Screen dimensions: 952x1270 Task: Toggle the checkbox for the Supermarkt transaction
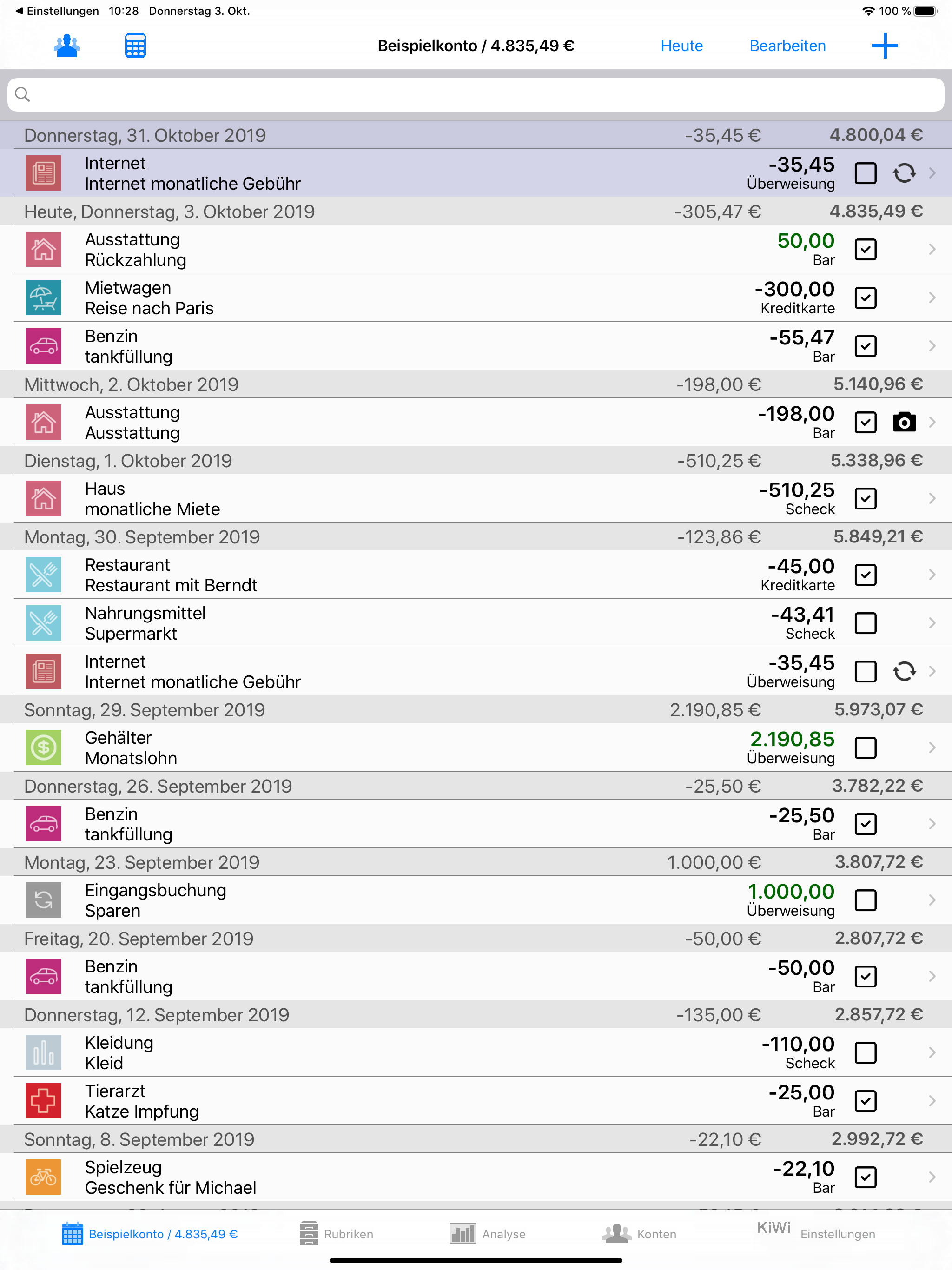tap(866, 623)
